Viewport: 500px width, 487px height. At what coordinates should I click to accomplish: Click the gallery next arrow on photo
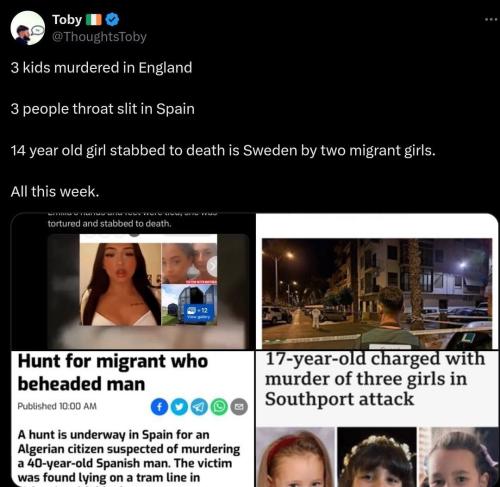pyautogui.click(x=212, y=266)
